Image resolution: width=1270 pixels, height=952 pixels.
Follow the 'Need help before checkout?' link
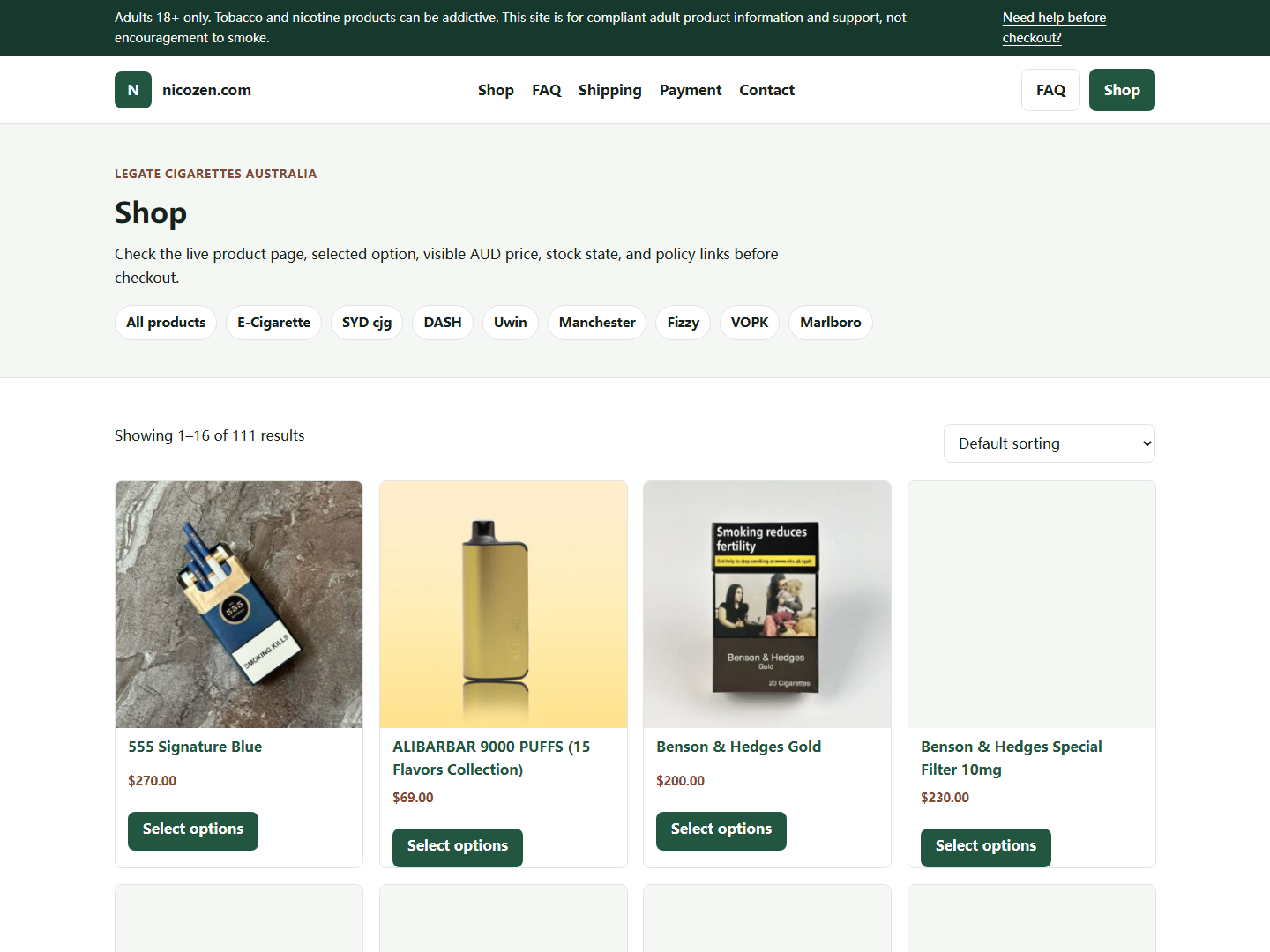(1054, 27)
